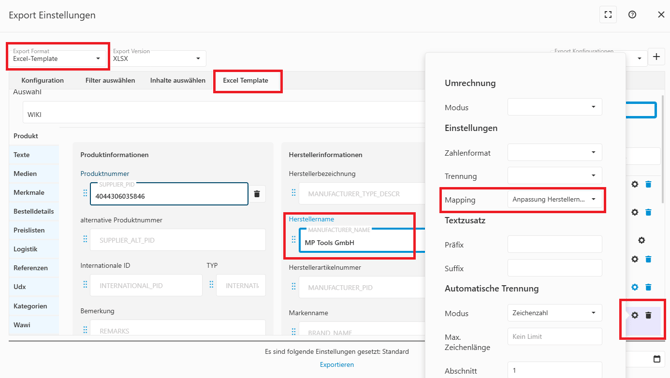The width and height of the screenshot is (670, 378).
Task: Click the Exportieren link
Action: click(x=337, y=365)
